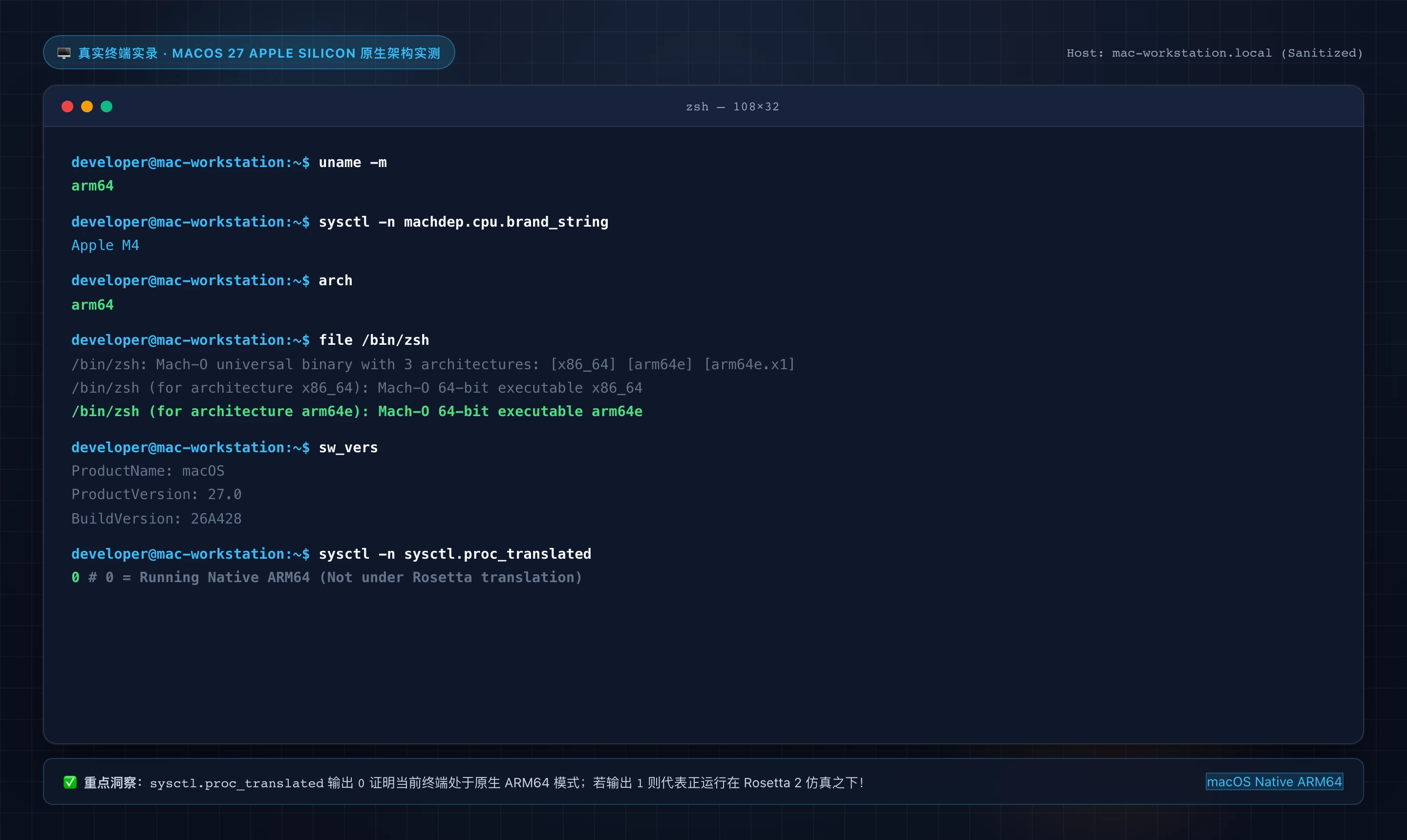Click the green checkmark insight icon
This screenshot has width=1407, height=840.
point(70,782)
